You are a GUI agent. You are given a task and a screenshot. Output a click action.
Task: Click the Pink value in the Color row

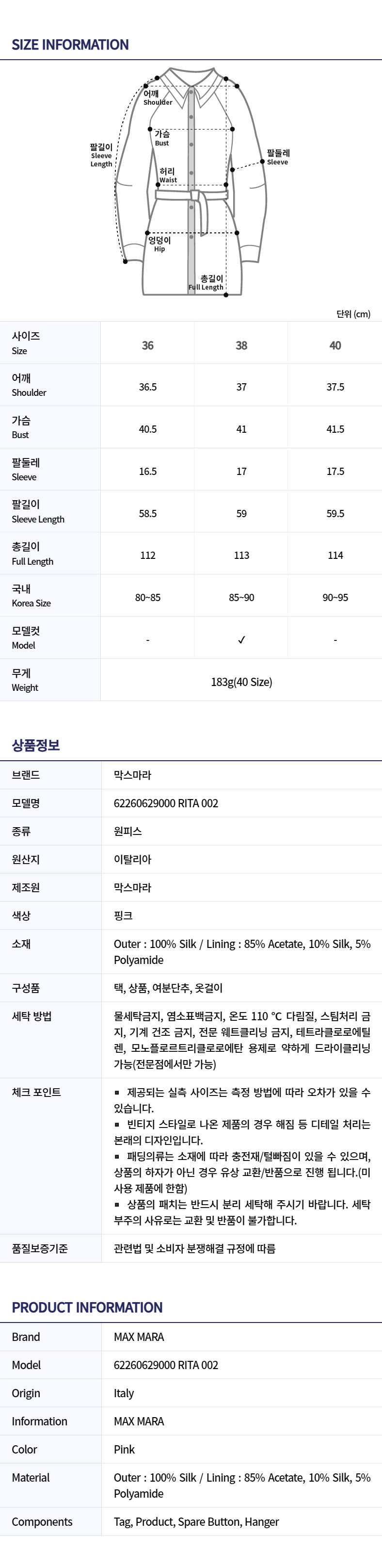pos(124,1449)
